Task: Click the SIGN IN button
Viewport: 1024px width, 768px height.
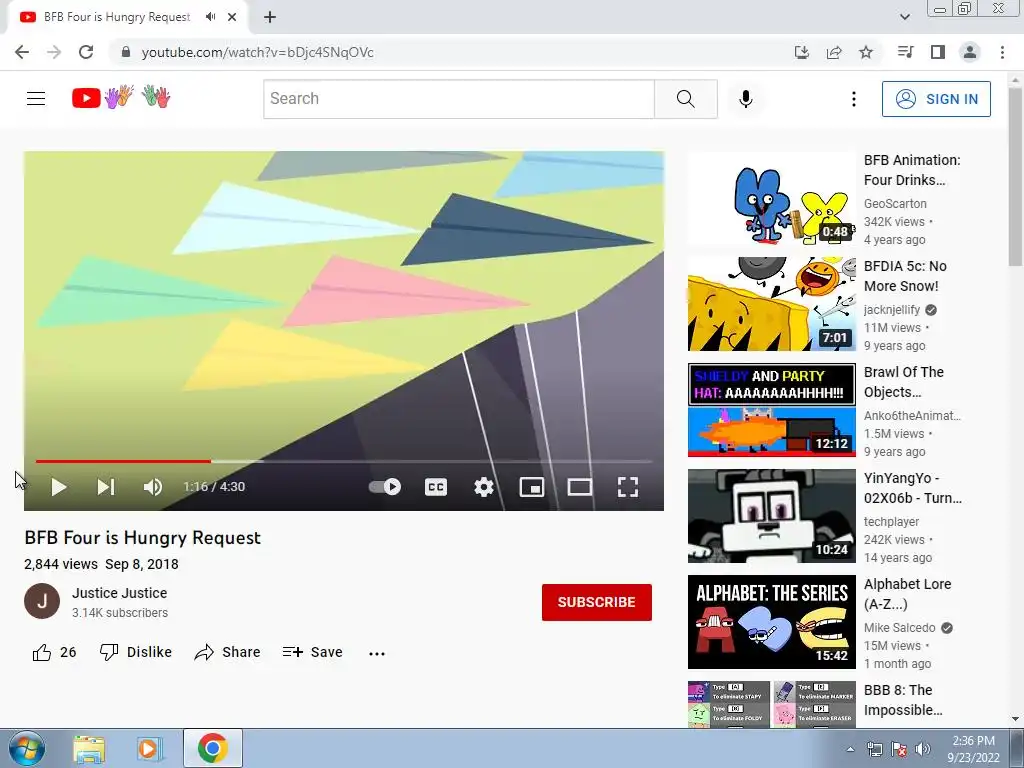Action: tap(936, 99)
